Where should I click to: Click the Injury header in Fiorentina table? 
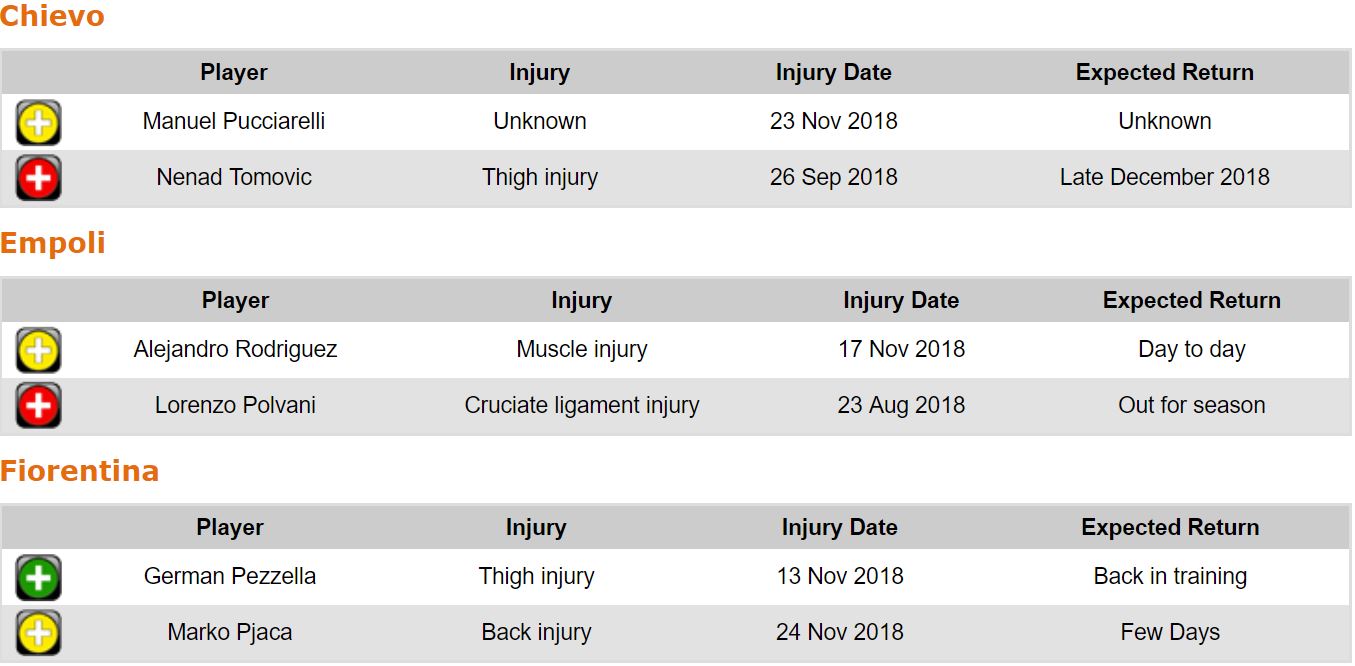coord(536,528)
